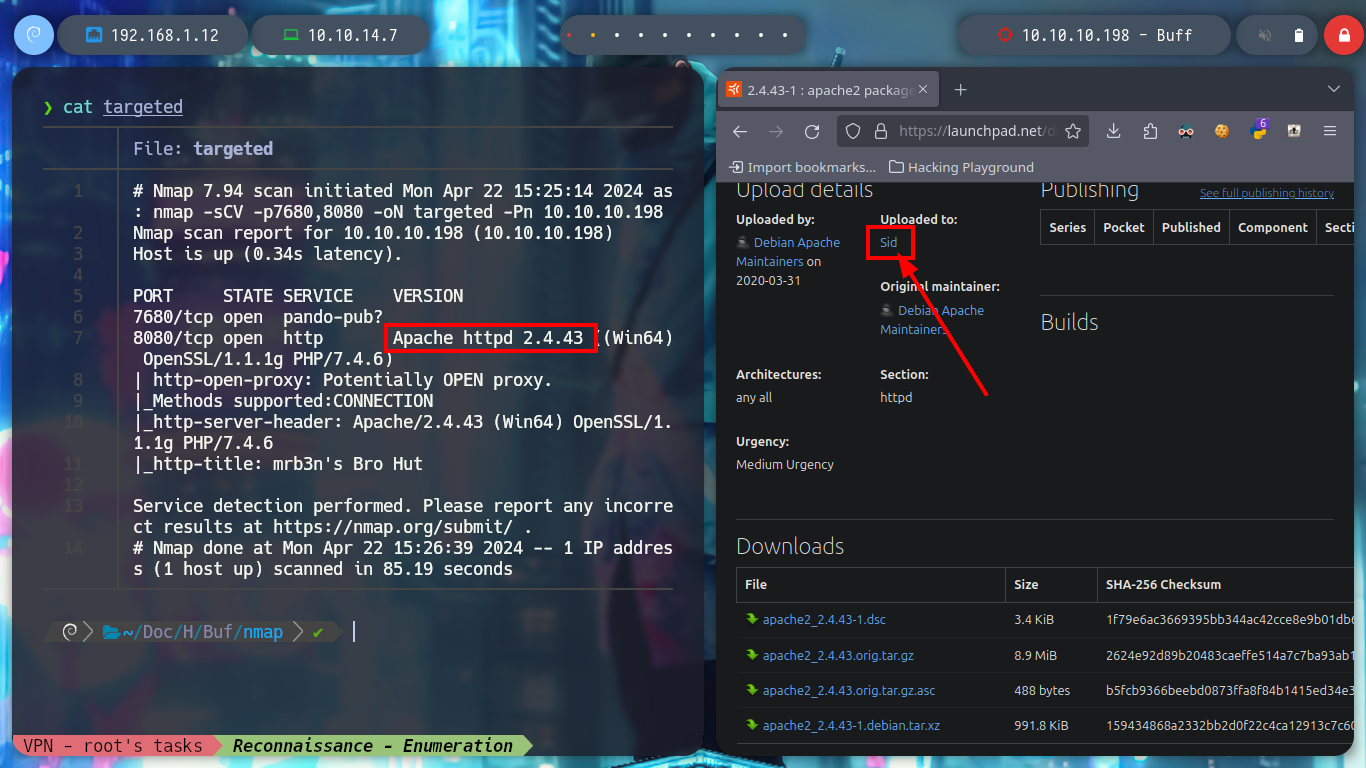The height and width of the screenshot is (768, 1366).
Task: Open the Hacking Playground bookmarks folder
Action: click(x=961, y=167)
